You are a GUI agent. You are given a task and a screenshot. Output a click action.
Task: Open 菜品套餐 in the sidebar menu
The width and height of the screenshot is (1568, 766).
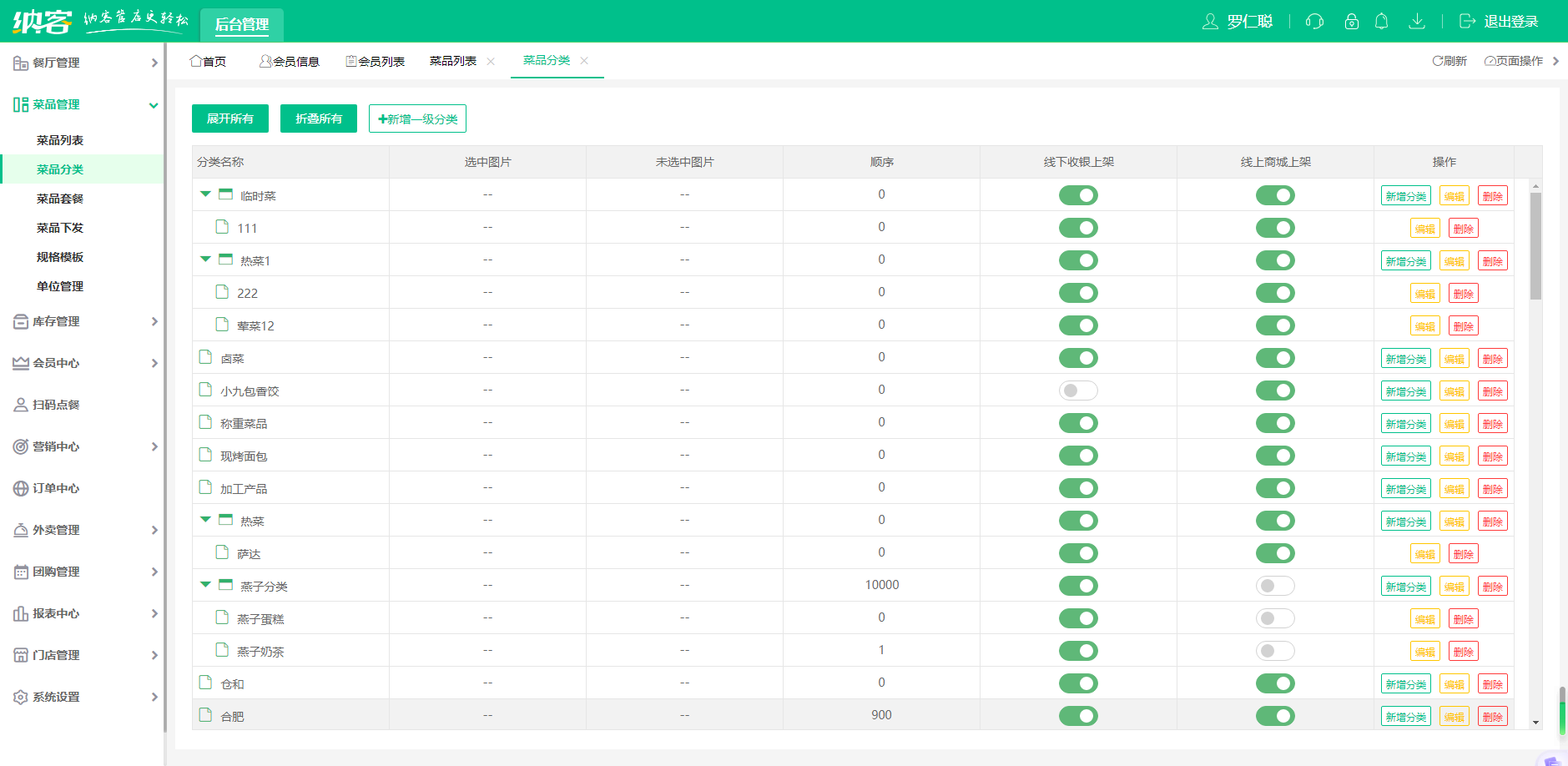tap(60, 199)
